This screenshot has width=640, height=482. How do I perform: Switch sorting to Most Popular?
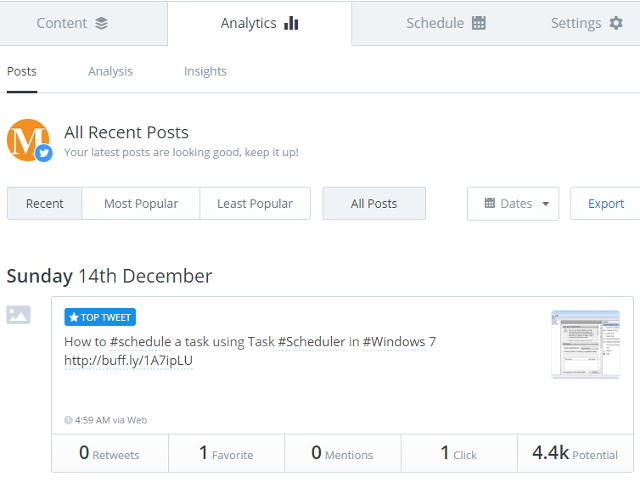click(x=141, y=203)
